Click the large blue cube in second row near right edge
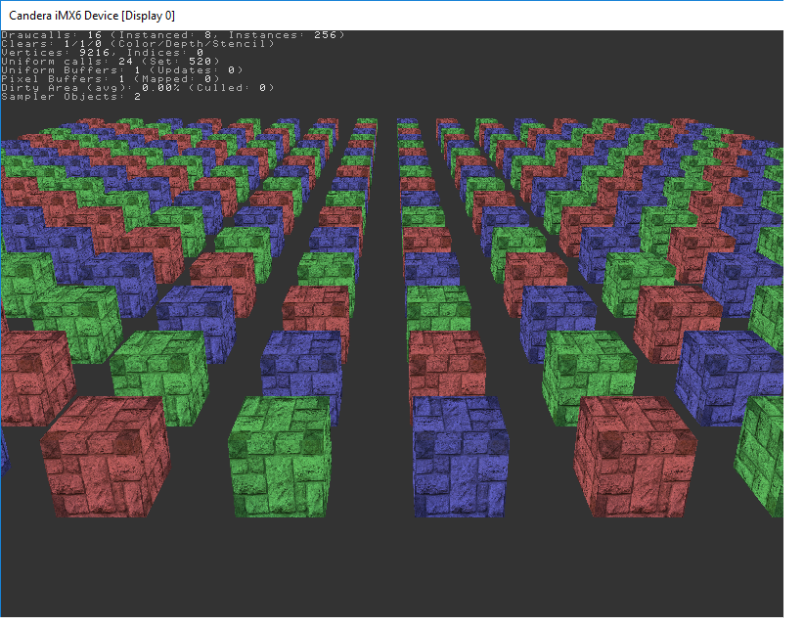 click(729, 377)
